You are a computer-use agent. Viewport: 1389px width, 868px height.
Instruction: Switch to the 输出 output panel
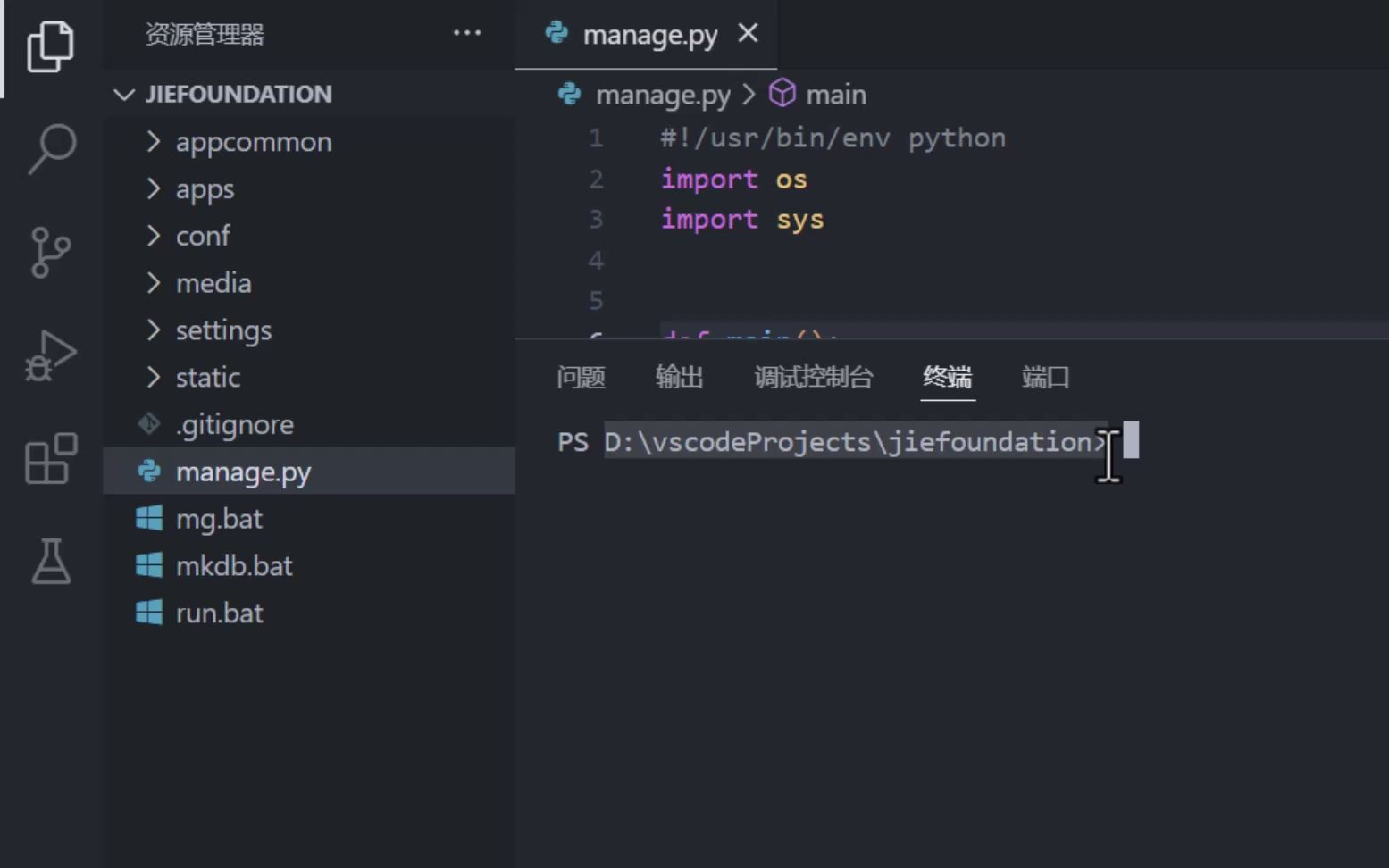(x=680, y=378)
